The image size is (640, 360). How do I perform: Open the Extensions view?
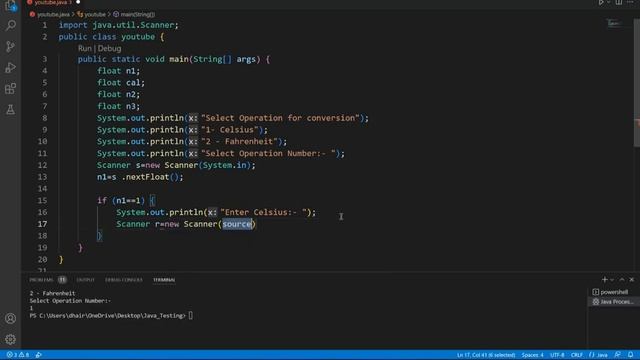tap(10, 89)
